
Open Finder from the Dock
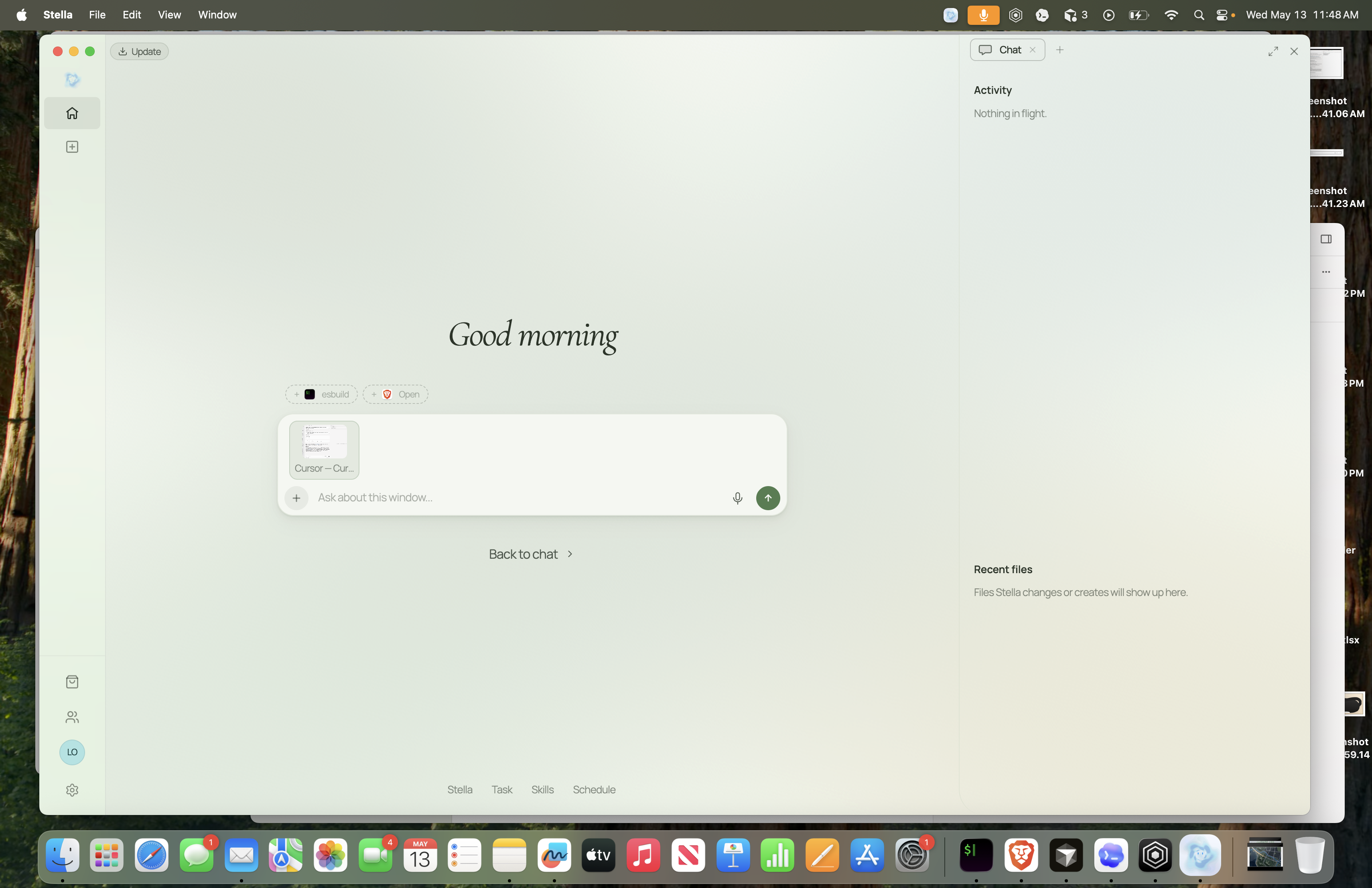(x=63, y=855)
